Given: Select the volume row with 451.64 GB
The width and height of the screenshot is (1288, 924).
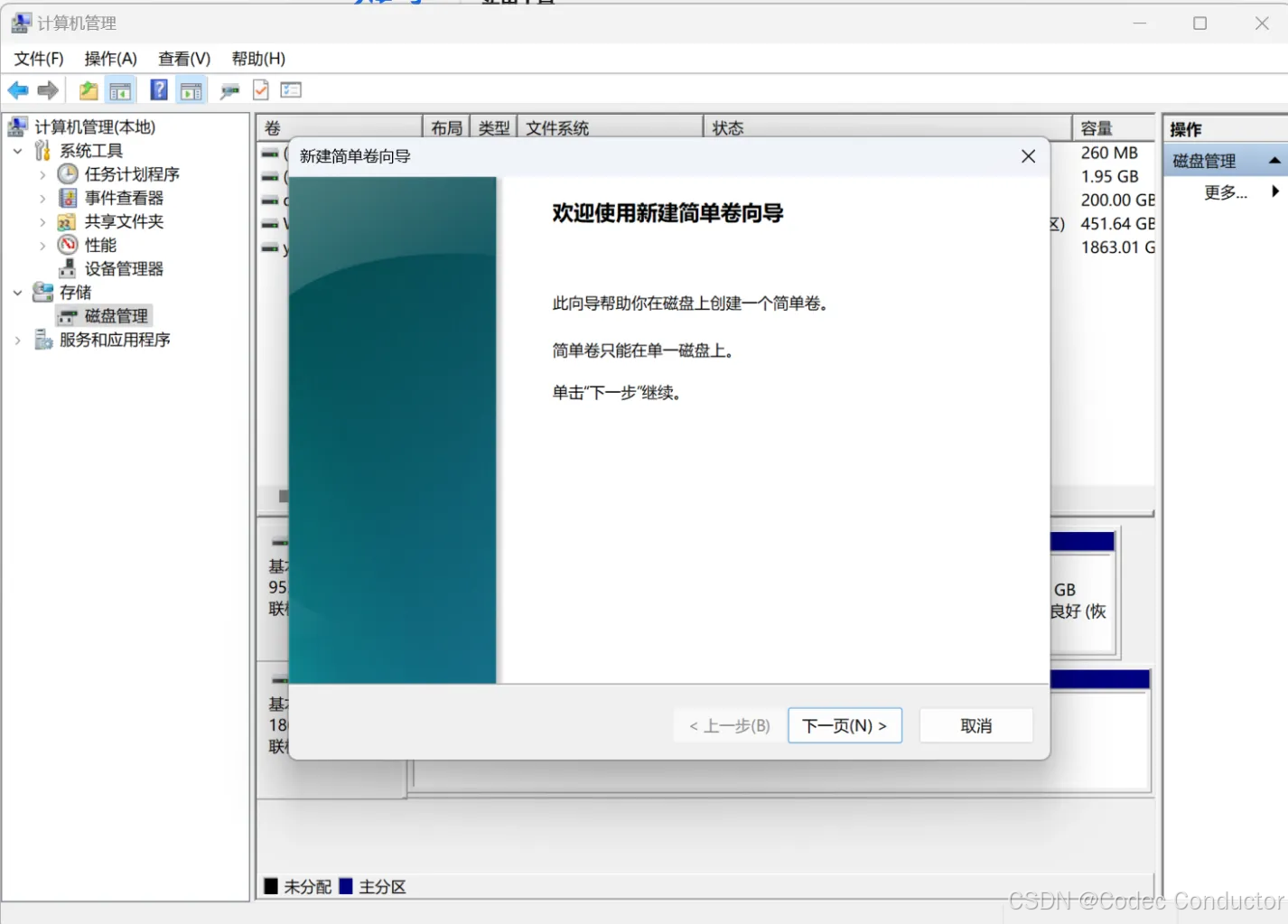Looking at the screenshot, I should 1117,224.
